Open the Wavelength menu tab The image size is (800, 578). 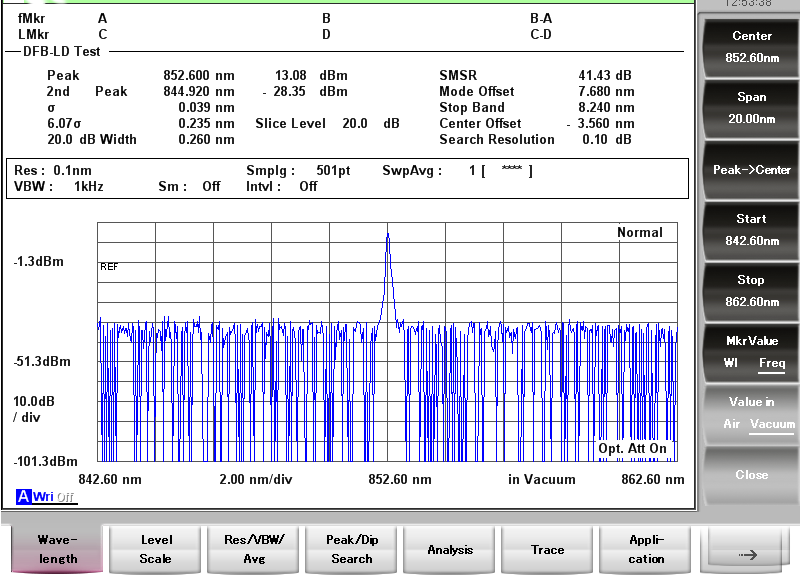click(x=58, y=549)
